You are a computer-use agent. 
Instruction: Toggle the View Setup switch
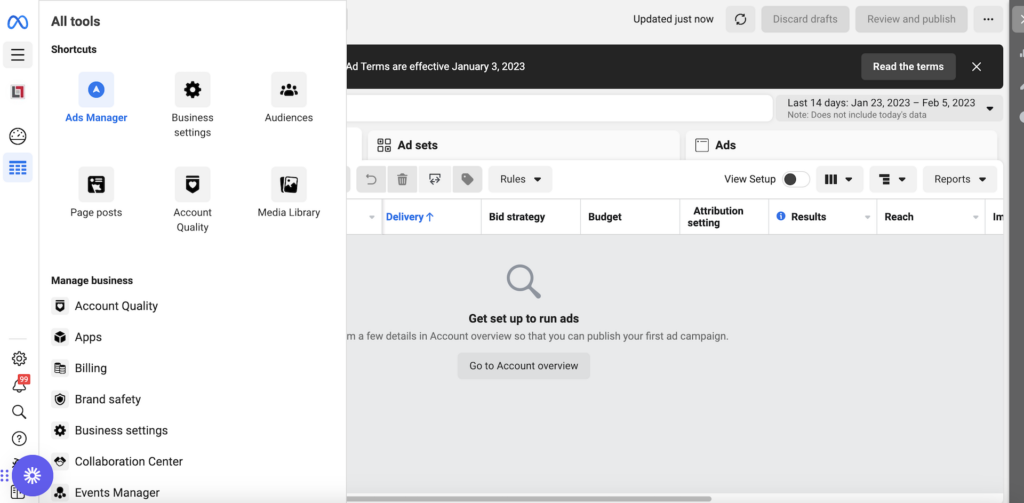pyautogui.click(x=795, y=179)
